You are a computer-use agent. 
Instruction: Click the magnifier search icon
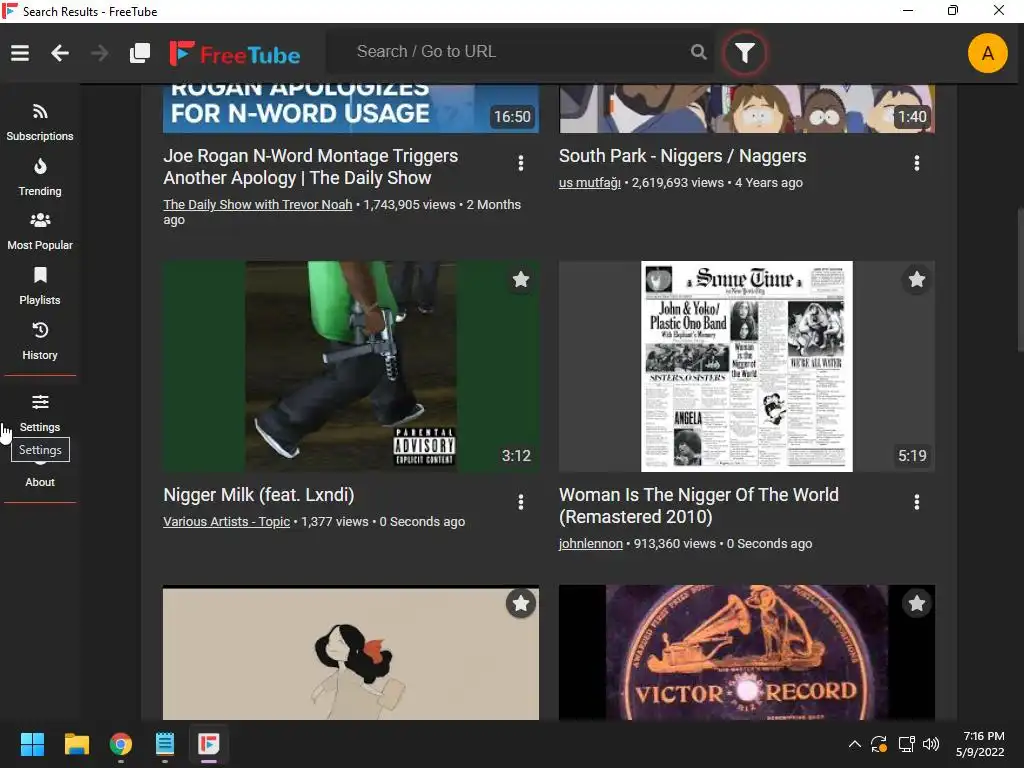point(698,52)
